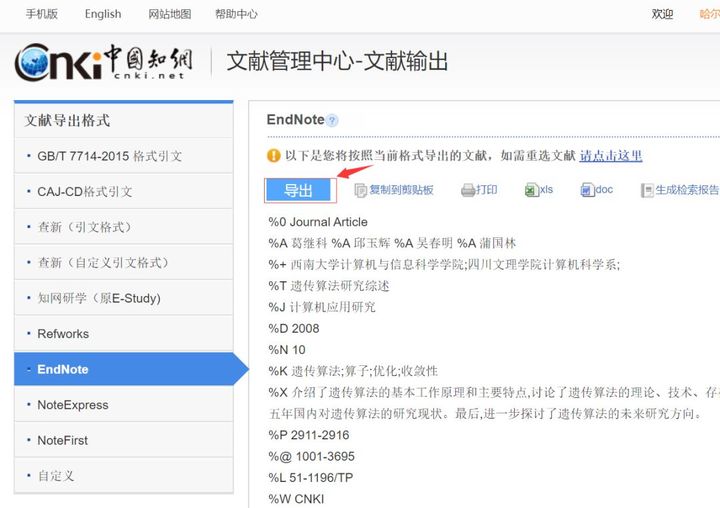720x508 pixels.
Task: Click the title line 遗传算法研究综述
Action: tap(329, 286)
